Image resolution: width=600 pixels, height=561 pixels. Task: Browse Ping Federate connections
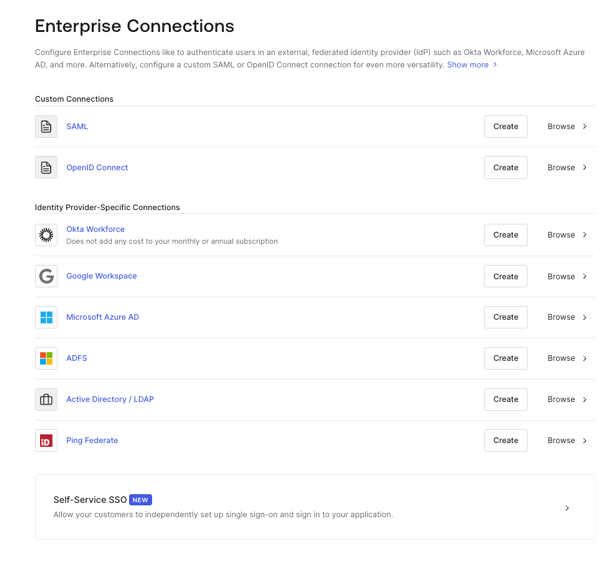point(567,440)
